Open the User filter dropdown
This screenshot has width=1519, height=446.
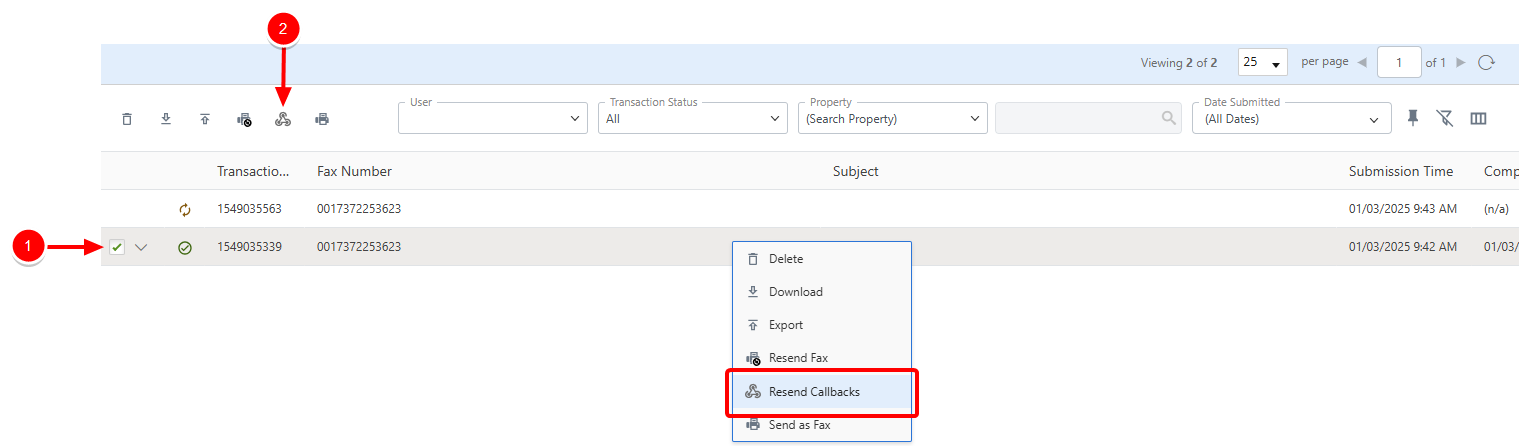(492, 118)
